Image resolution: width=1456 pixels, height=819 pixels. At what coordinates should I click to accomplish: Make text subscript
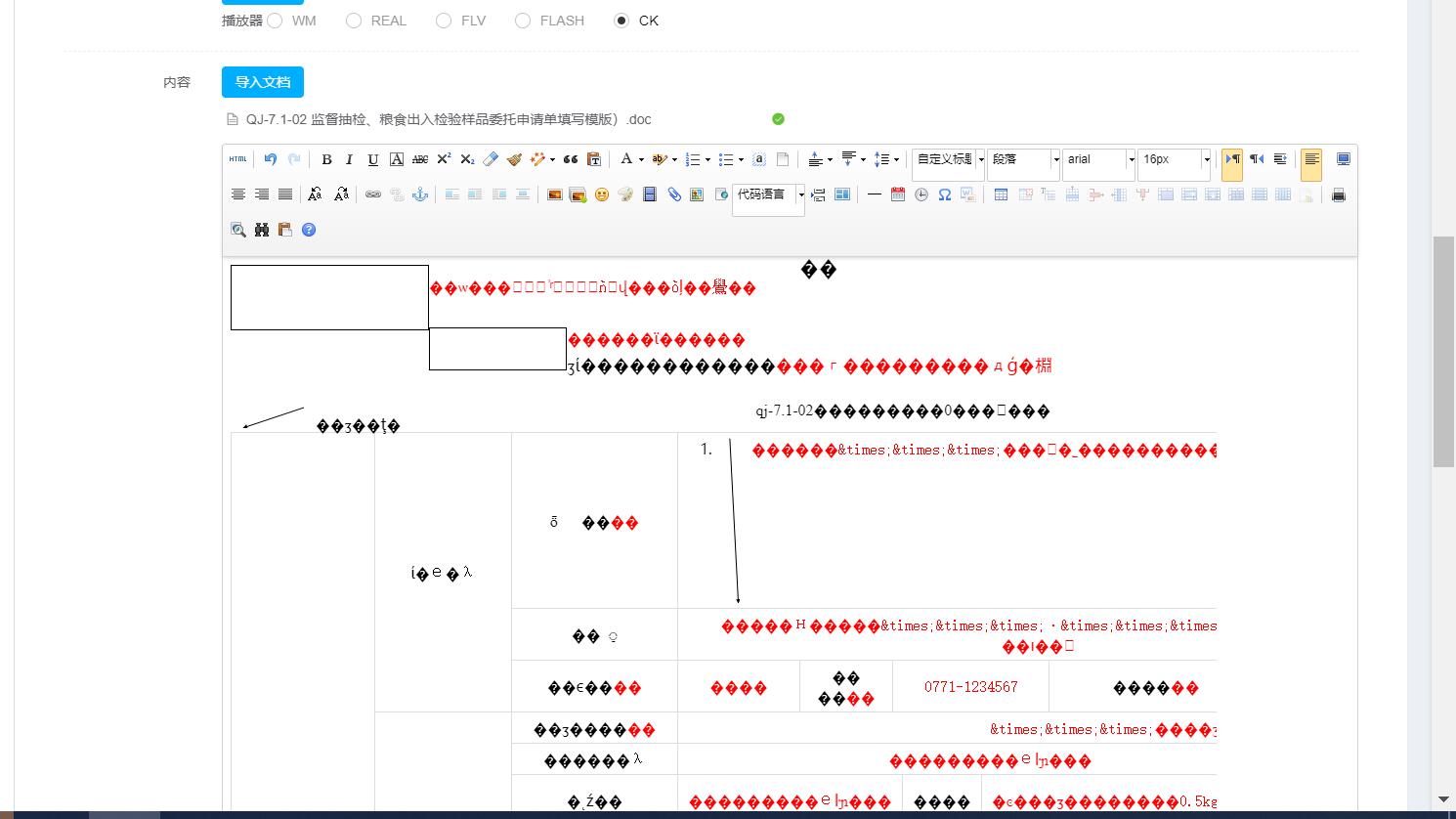click(467, 159)
